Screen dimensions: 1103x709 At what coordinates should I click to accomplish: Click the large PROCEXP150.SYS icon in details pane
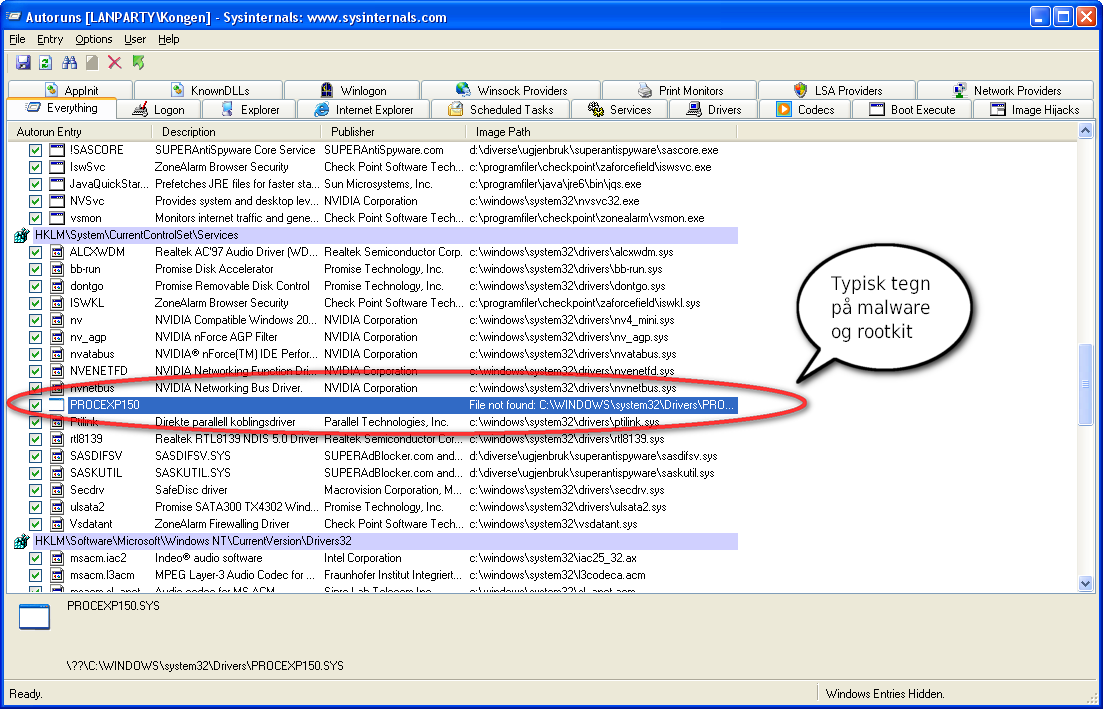click(34, 616)
